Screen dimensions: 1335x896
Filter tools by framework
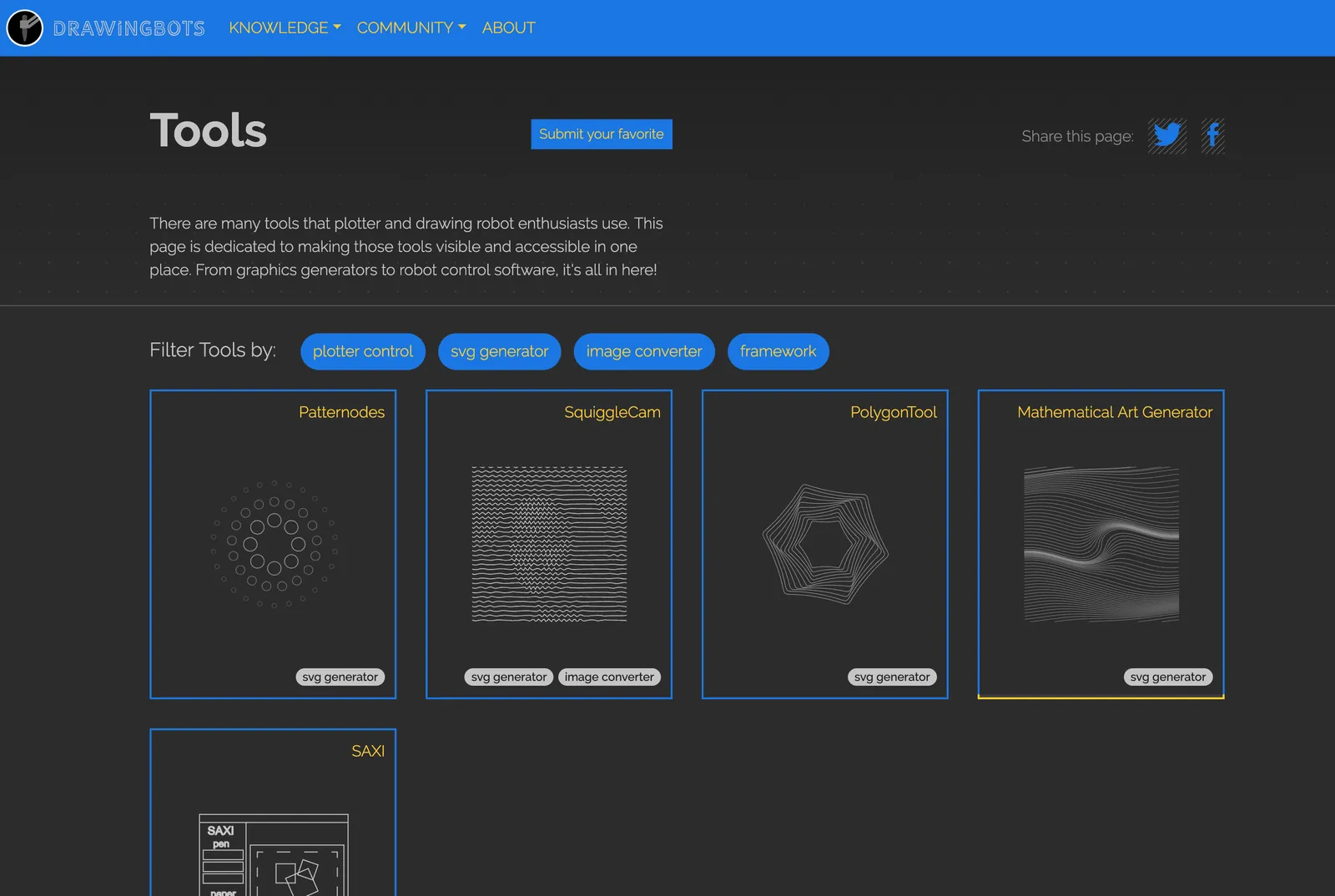(x=778, y=351)
